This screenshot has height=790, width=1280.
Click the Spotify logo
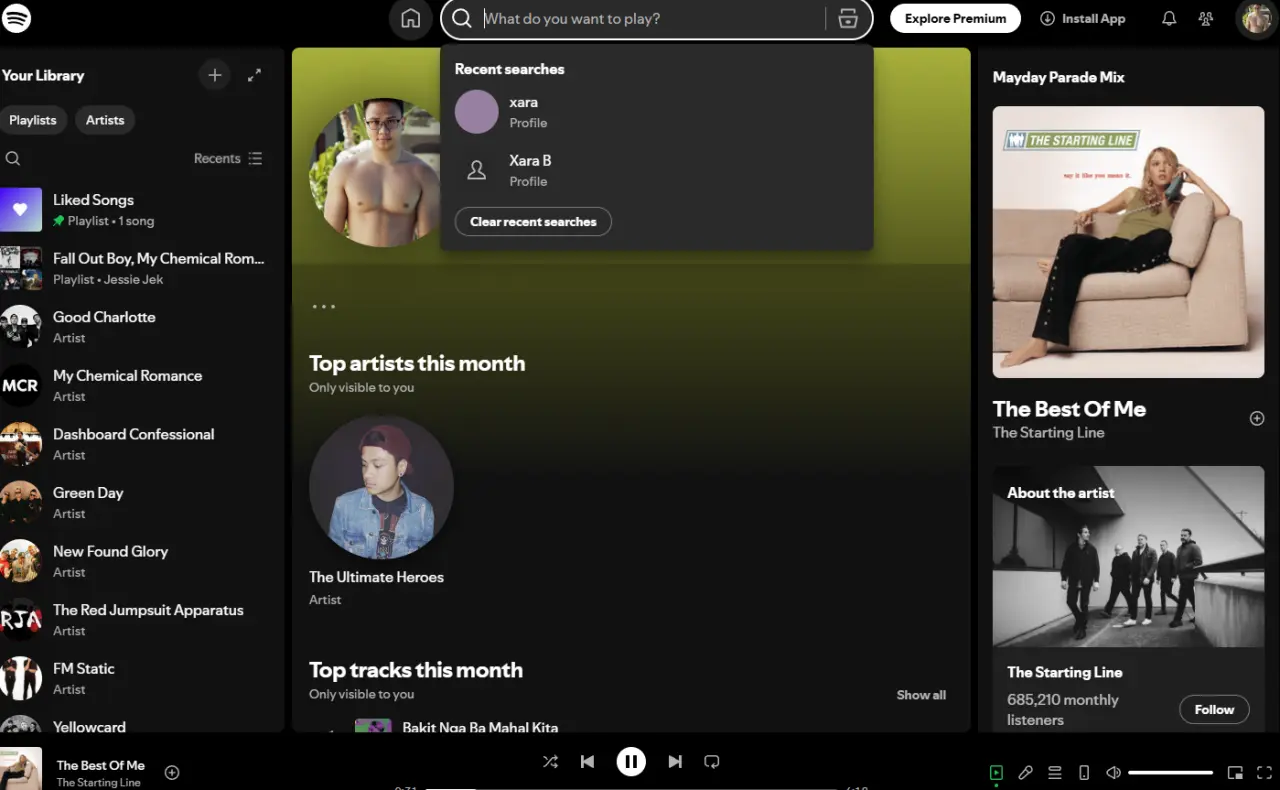click(x=17, y=18)
